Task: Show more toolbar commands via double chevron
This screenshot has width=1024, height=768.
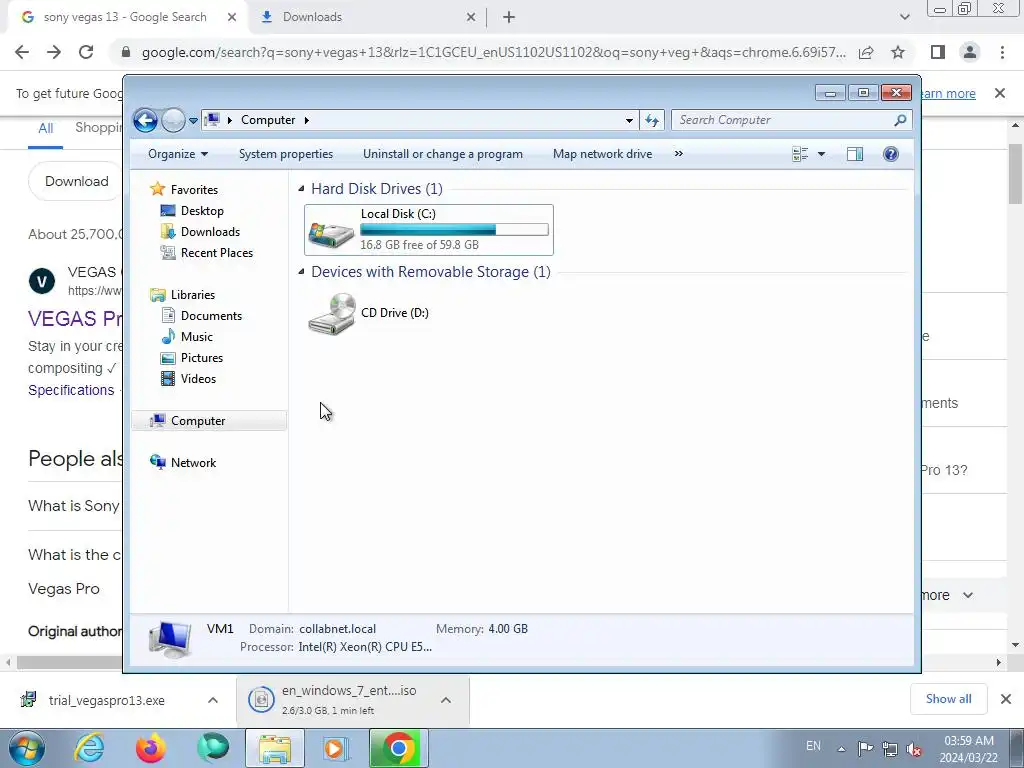Action: (679, 154)
